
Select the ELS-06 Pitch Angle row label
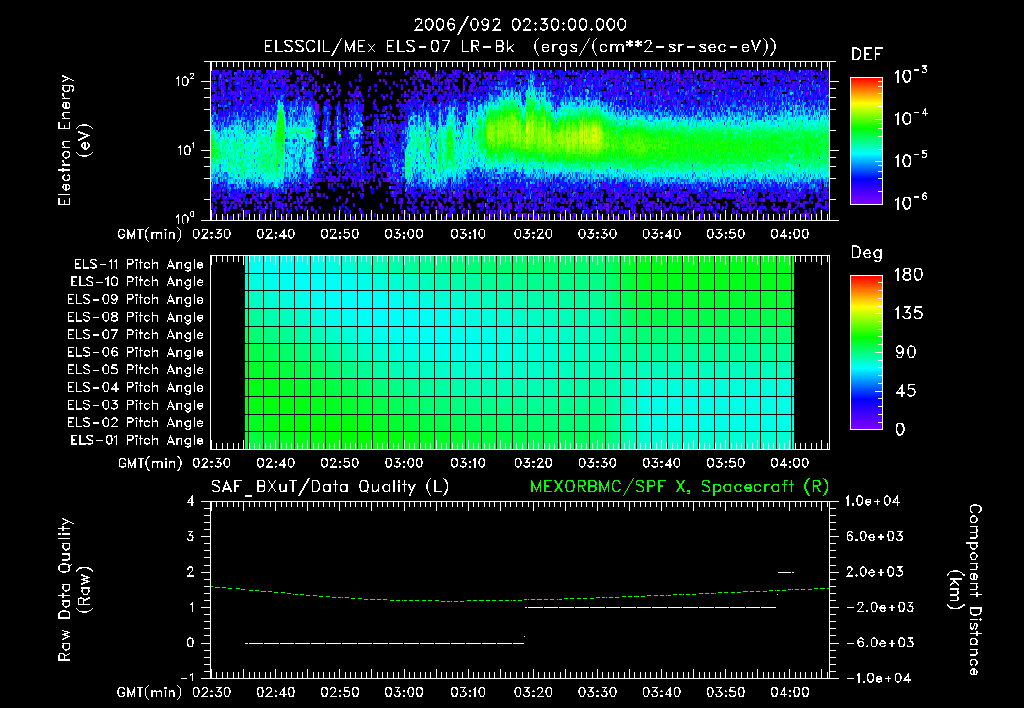136,353
